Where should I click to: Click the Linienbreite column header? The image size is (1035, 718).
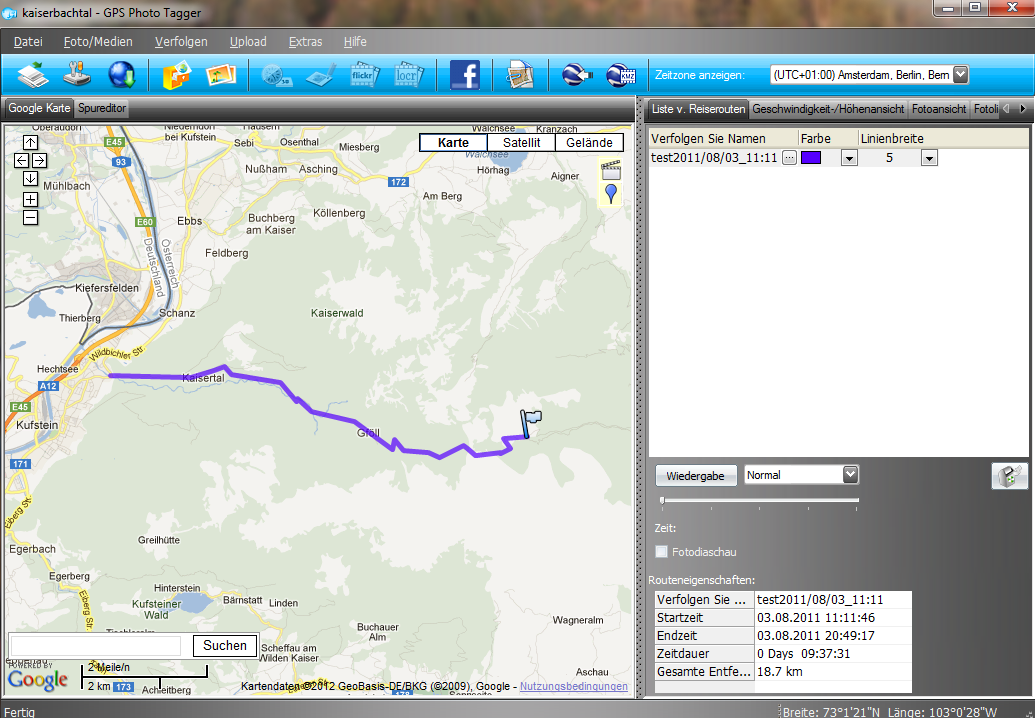[x=892, y=139]
